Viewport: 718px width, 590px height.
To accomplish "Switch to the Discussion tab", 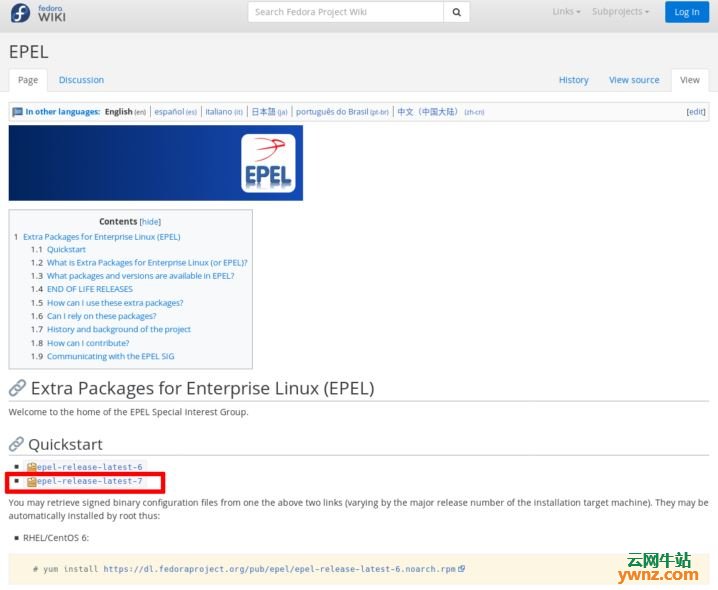I will click(81, 80).
